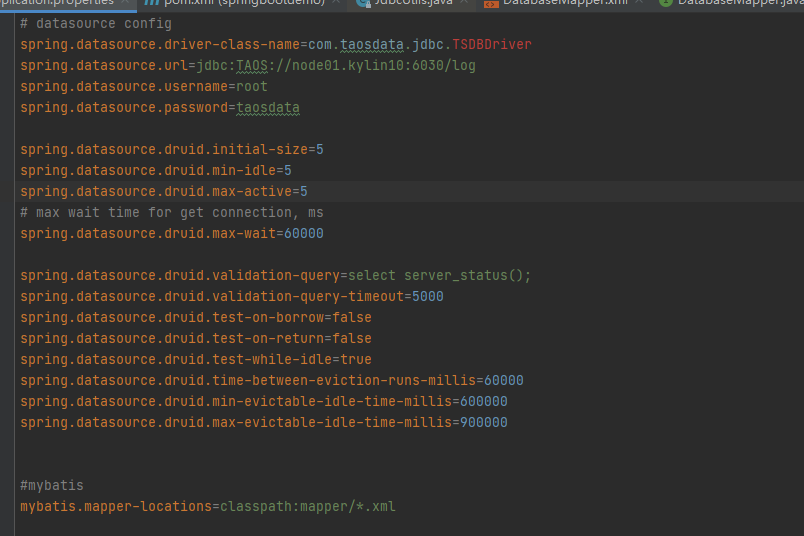This screenshot has height=536, width=804.
Task: Close the DatabaseMapper.xml tab
Action: coord(638,2)
